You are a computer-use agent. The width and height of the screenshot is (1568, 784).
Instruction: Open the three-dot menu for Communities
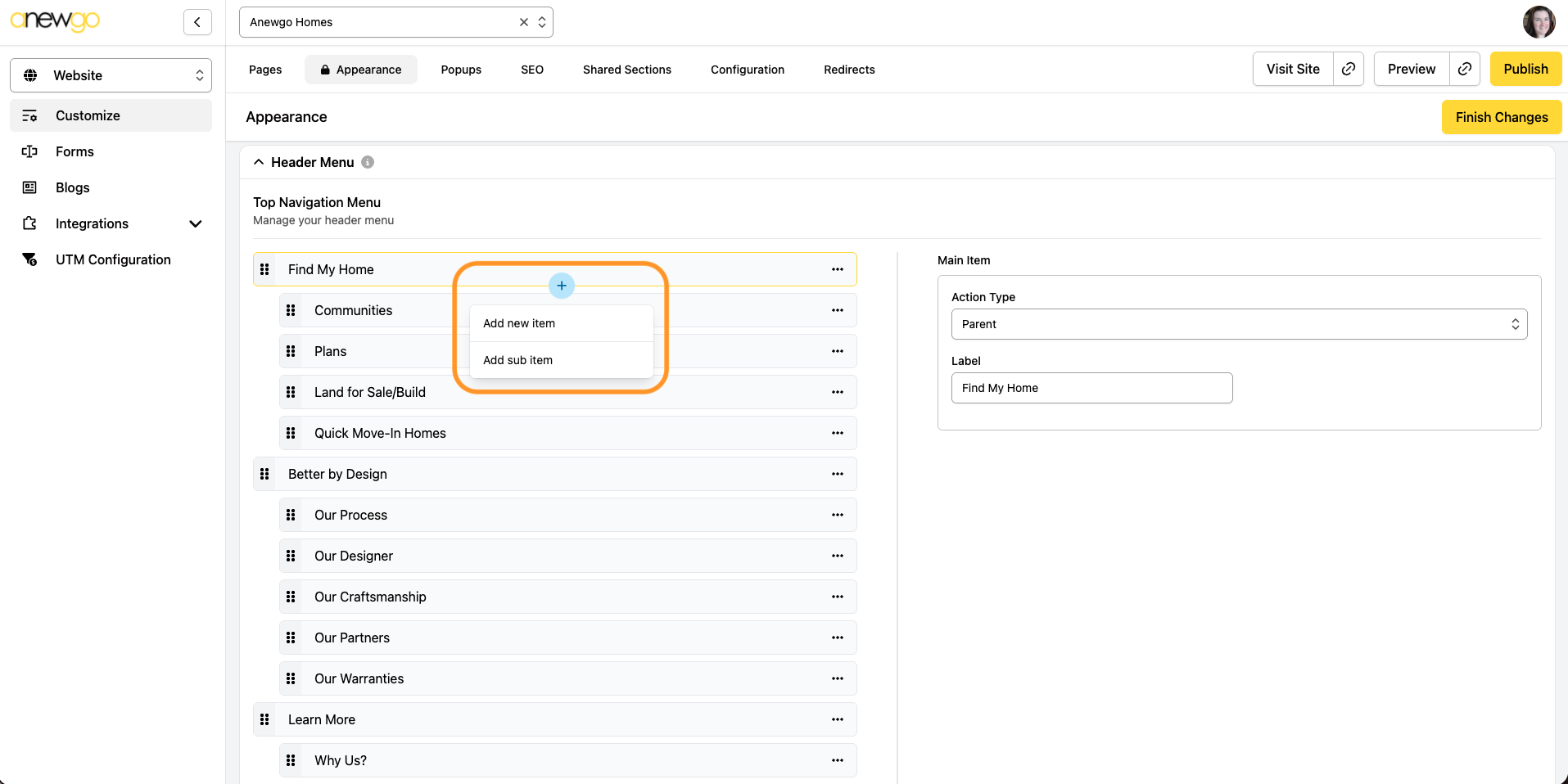tap(837, 310)
